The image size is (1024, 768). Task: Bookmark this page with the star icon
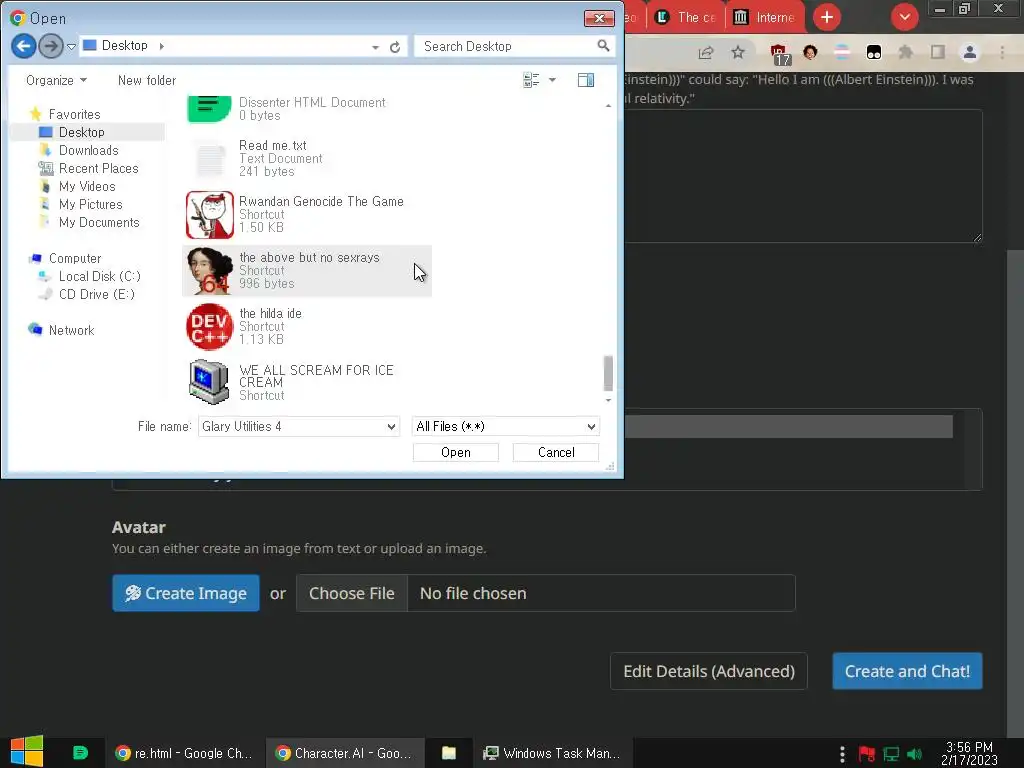pyautogui.click(x=738, y=52)
